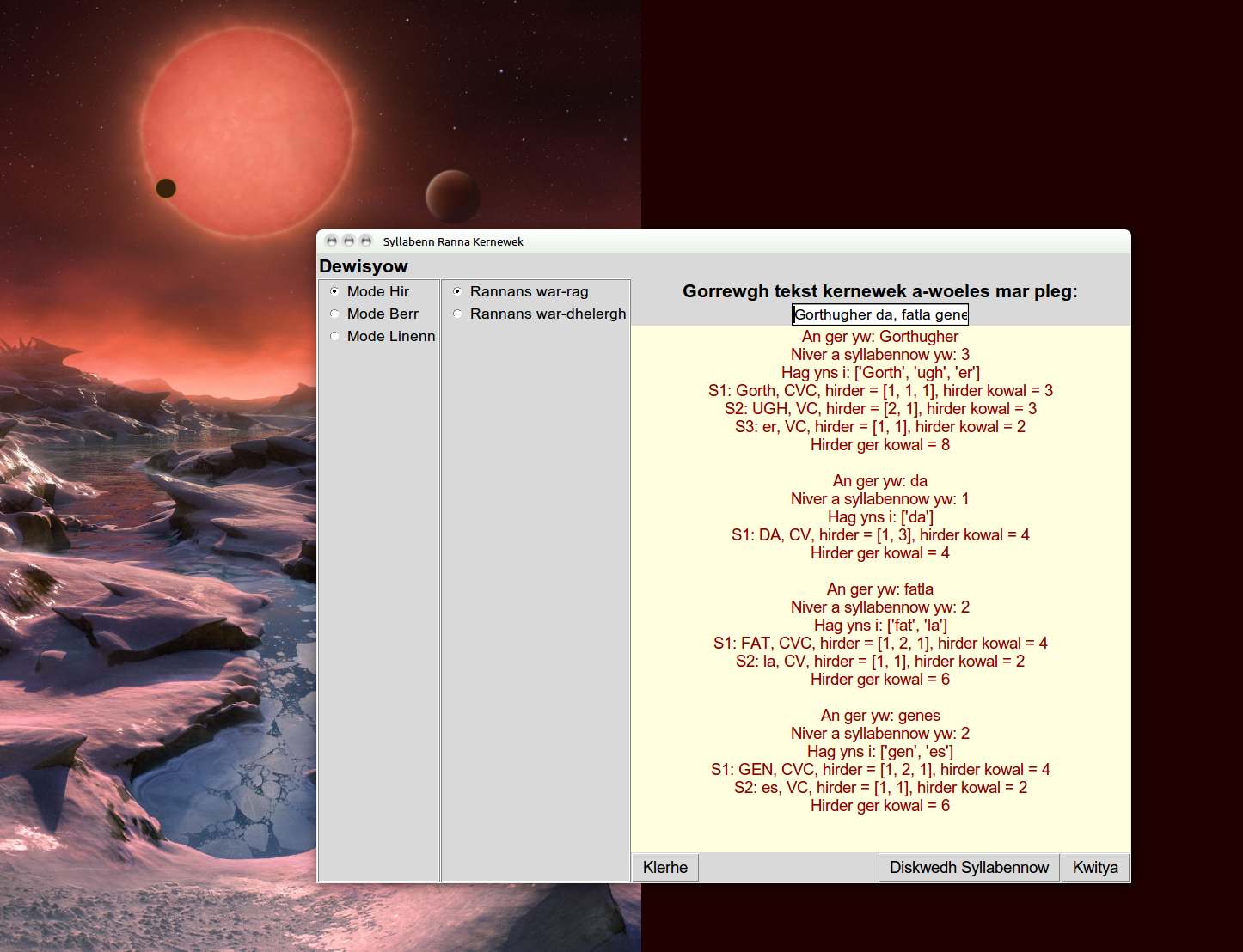Click the line starting 'S1: Gorth, CVC'

[x=880, y=391]
